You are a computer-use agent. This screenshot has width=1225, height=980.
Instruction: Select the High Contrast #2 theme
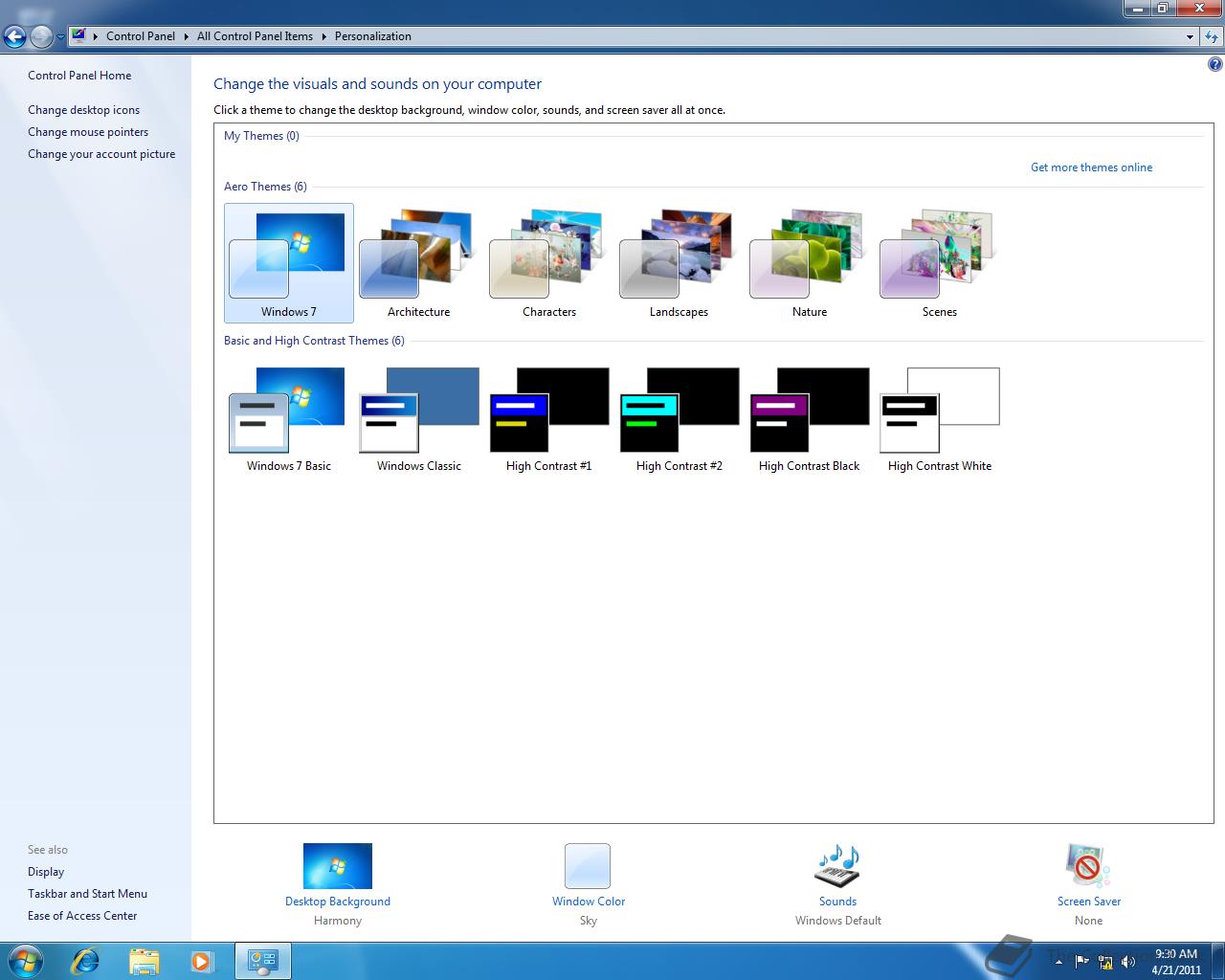click(x=679, y=419)
